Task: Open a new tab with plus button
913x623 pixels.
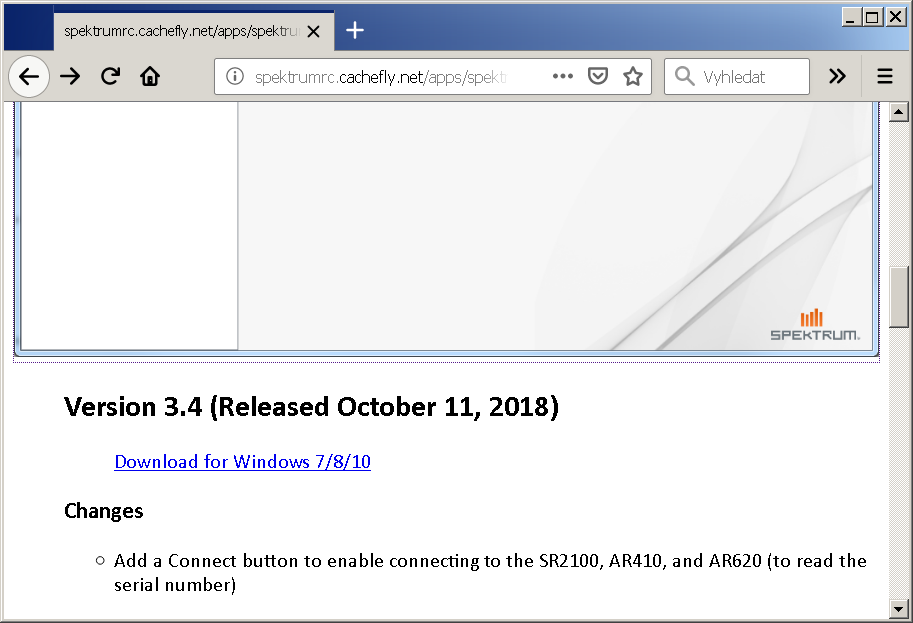Action: point(354,30)
